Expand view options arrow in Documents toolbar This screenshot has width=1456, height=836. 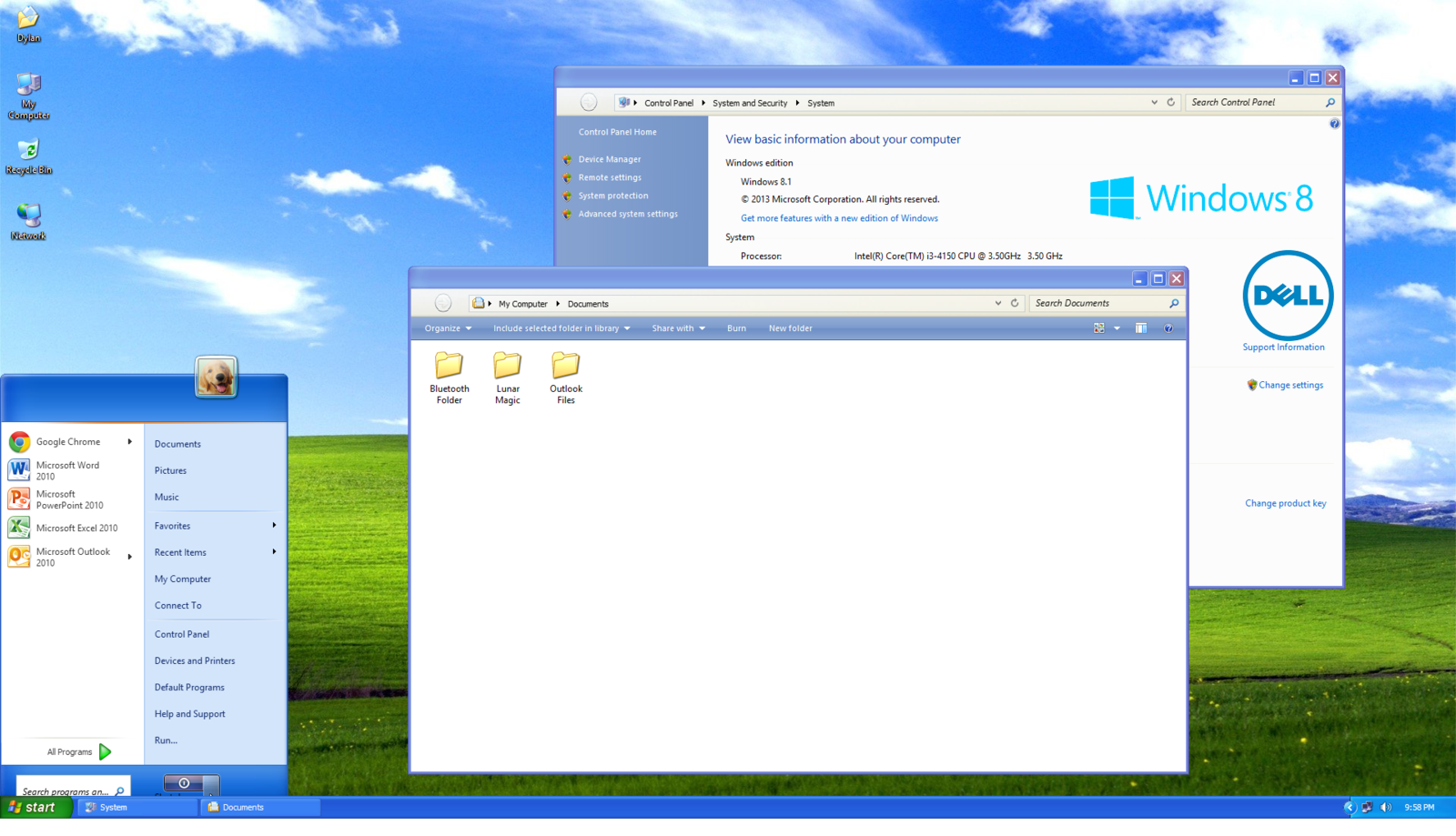(x=1117, y=328)
